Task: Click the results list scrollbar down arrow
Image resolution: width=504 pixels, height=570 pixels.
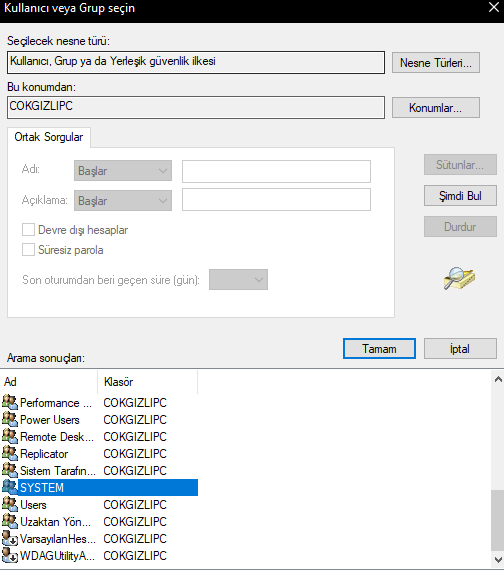Action: click(498, 559)
